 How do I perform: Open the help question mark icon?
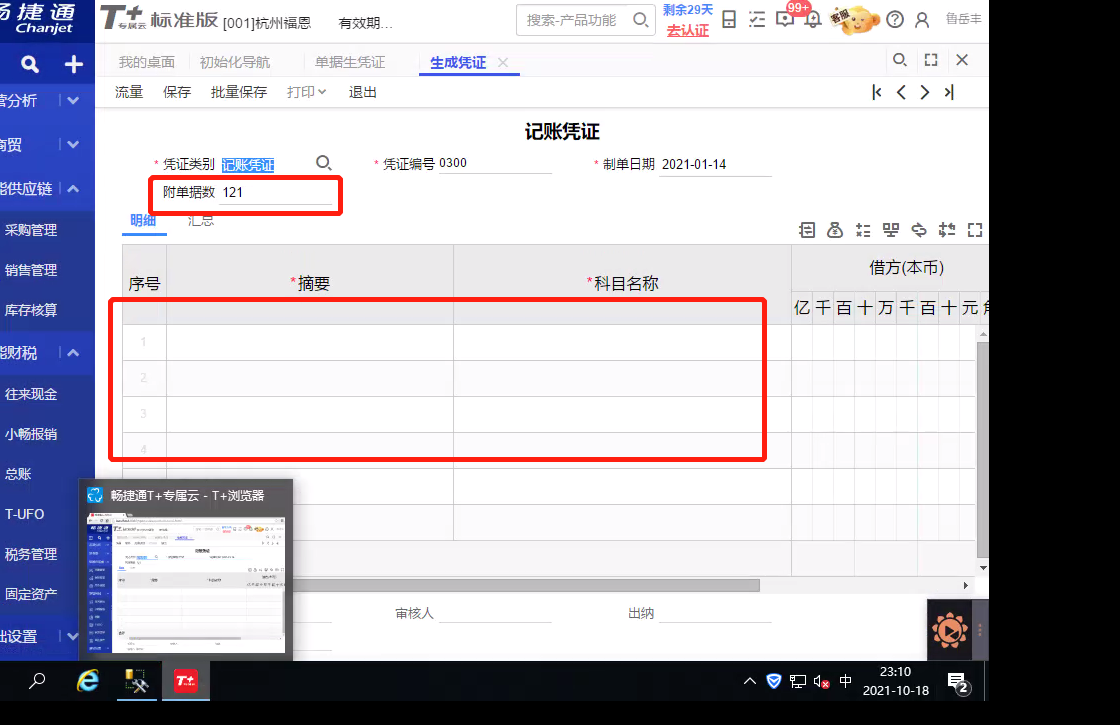(x=895, y=20)
